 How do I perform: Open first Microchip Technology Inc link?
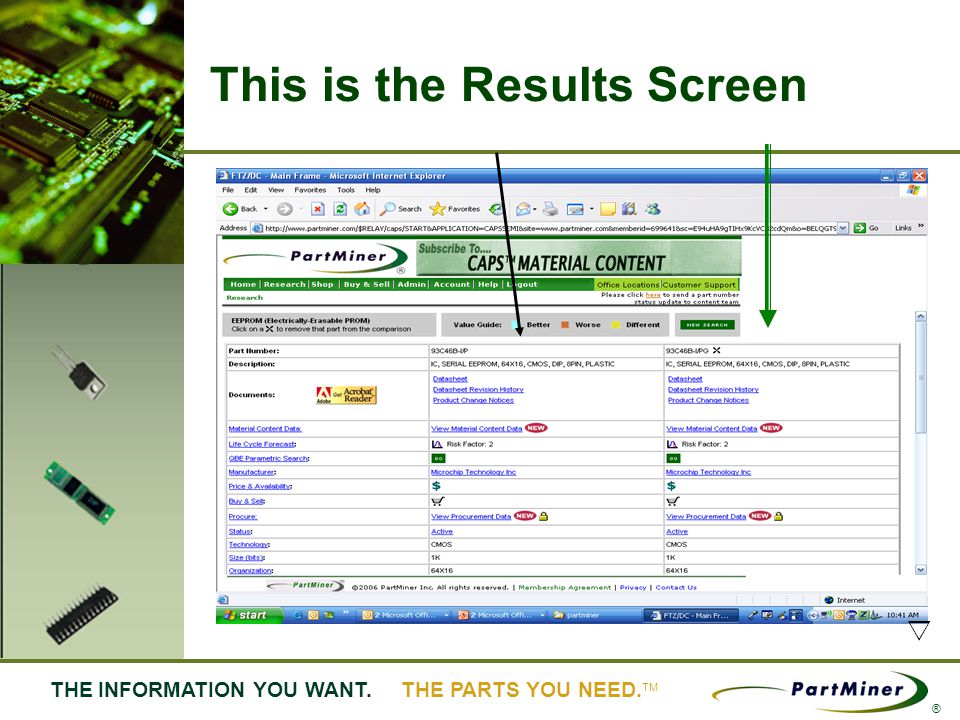tap(473, 472)
